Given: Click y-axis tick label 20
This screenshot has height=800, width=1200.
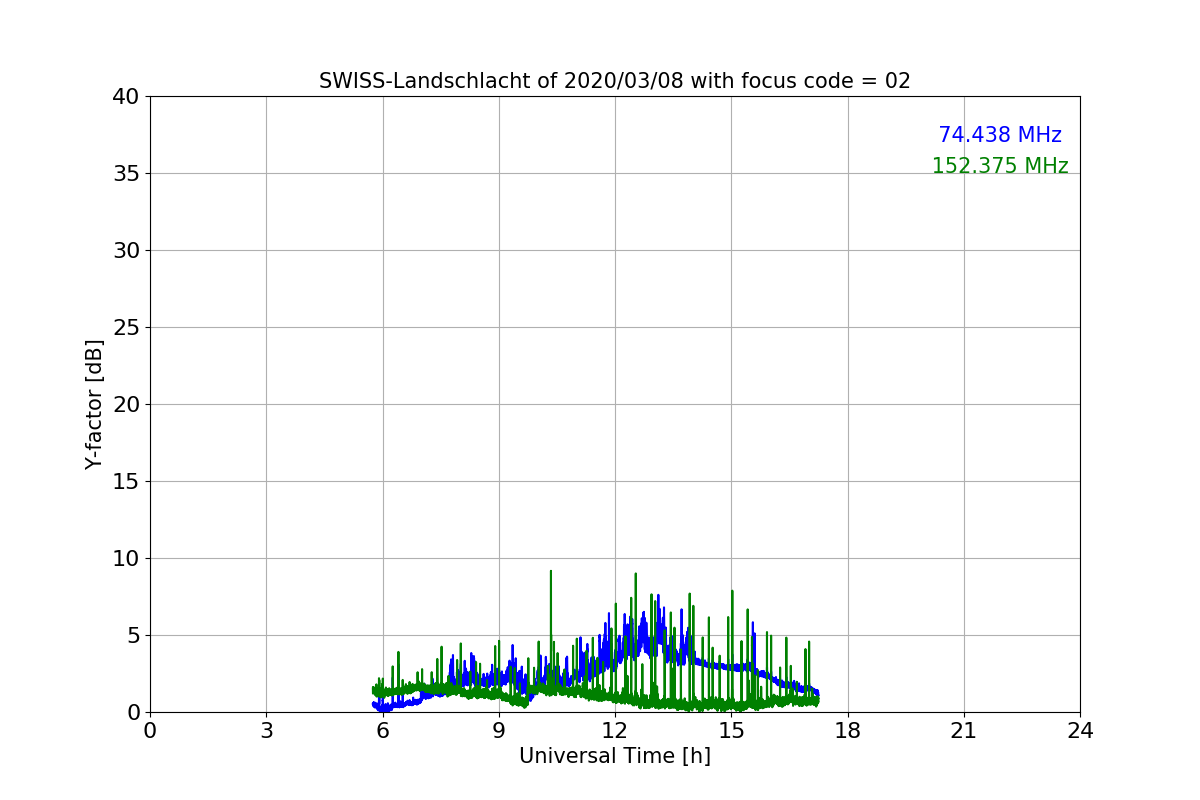Looking at the screenshot, I should pyautogui.click(x=125, y=405).
